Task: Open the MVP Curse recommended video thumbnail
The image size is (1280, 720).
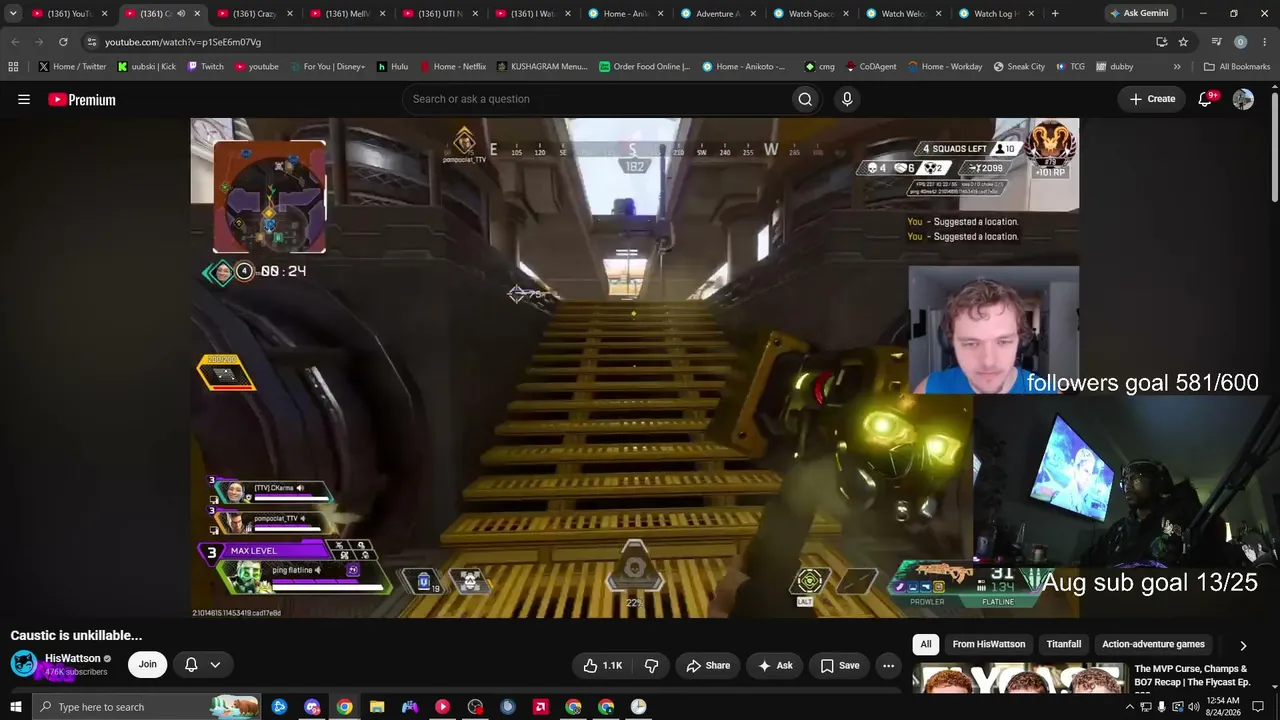Action: [x=1019, y=678]
